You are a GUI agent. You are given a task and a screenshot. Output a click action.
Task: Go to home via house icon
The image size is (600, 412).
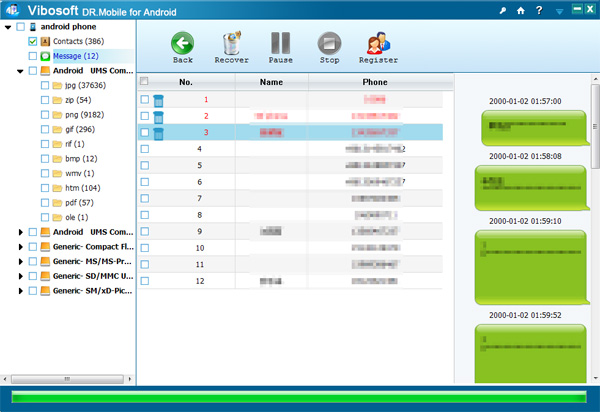coord(521,11)
